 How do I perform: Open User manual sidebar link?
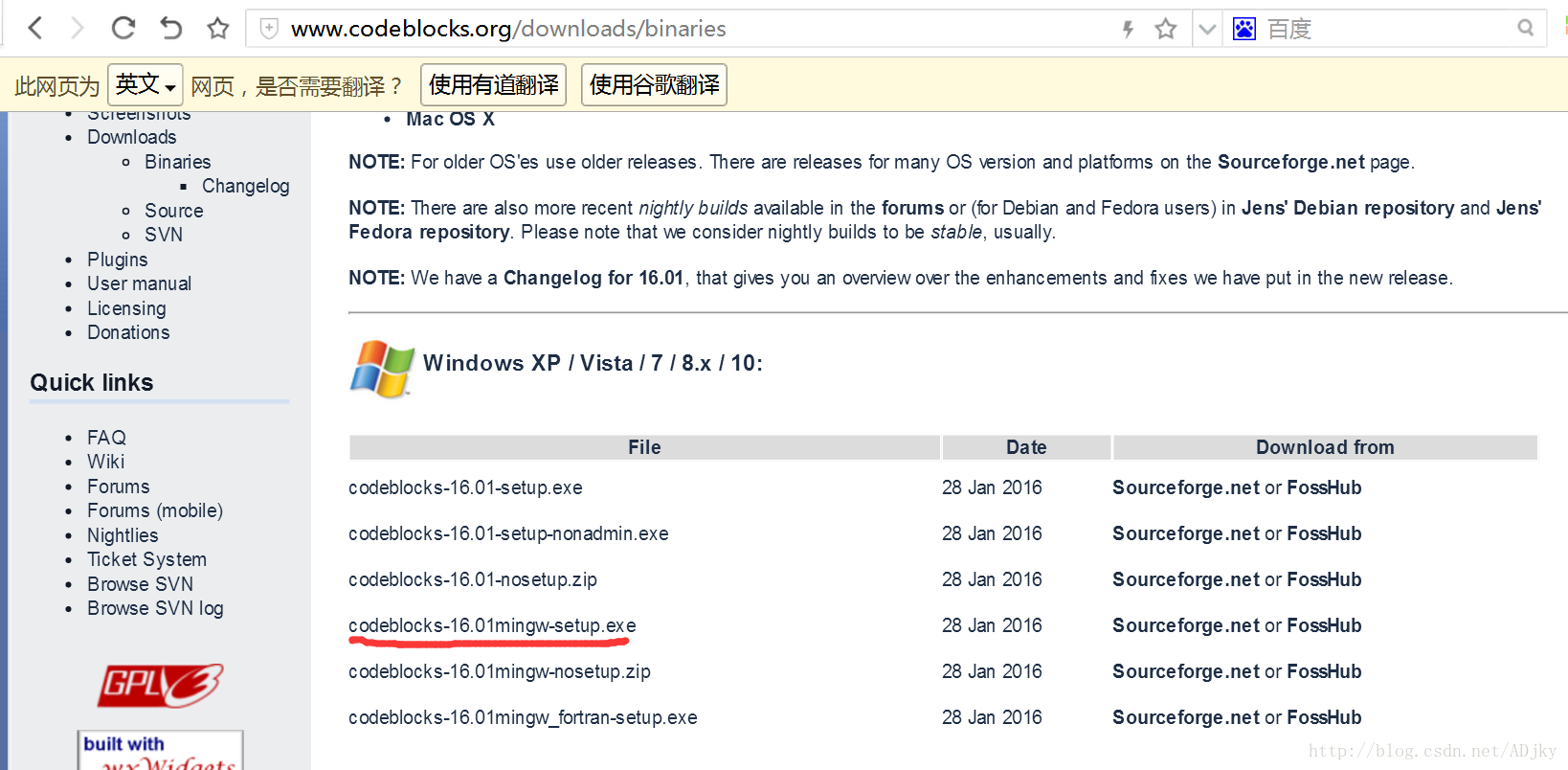140,283
